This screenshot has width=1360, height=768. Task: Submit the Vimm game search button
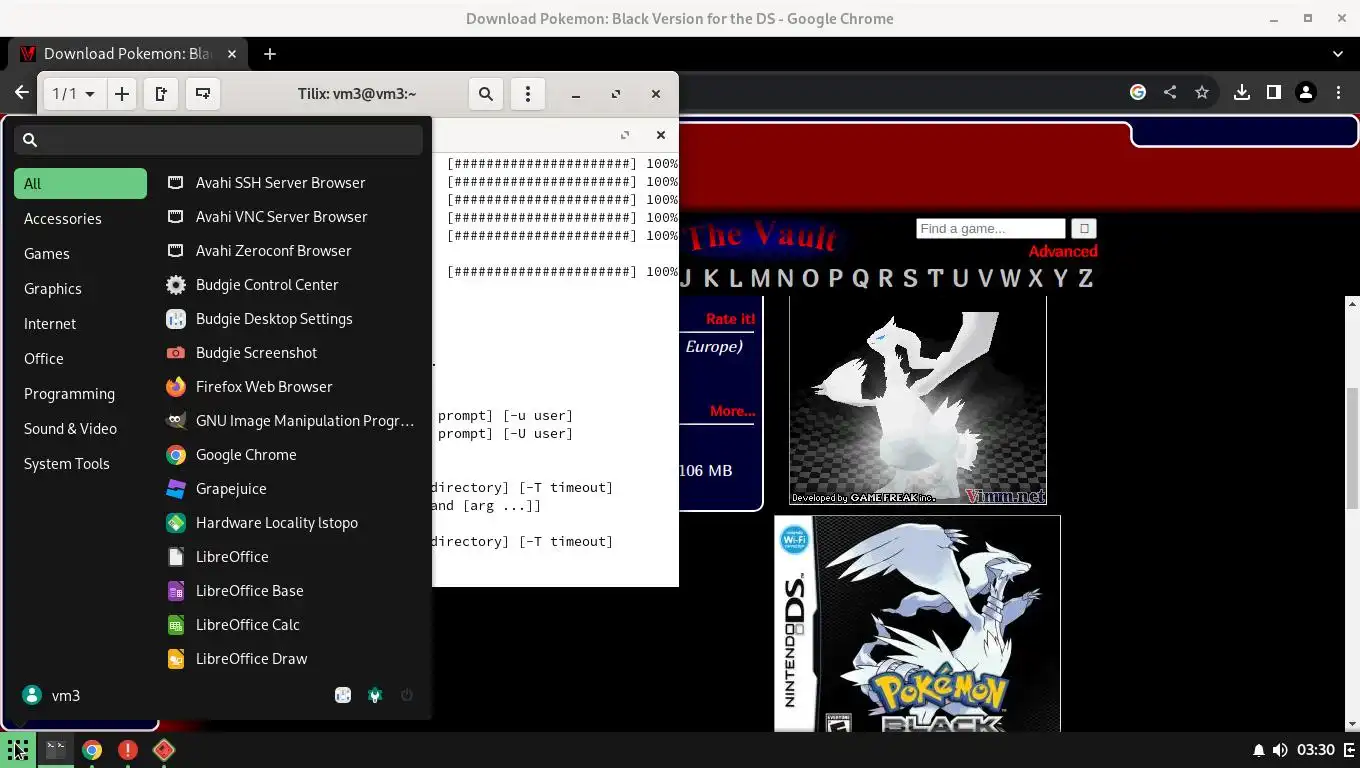[x=1084, y=229]
